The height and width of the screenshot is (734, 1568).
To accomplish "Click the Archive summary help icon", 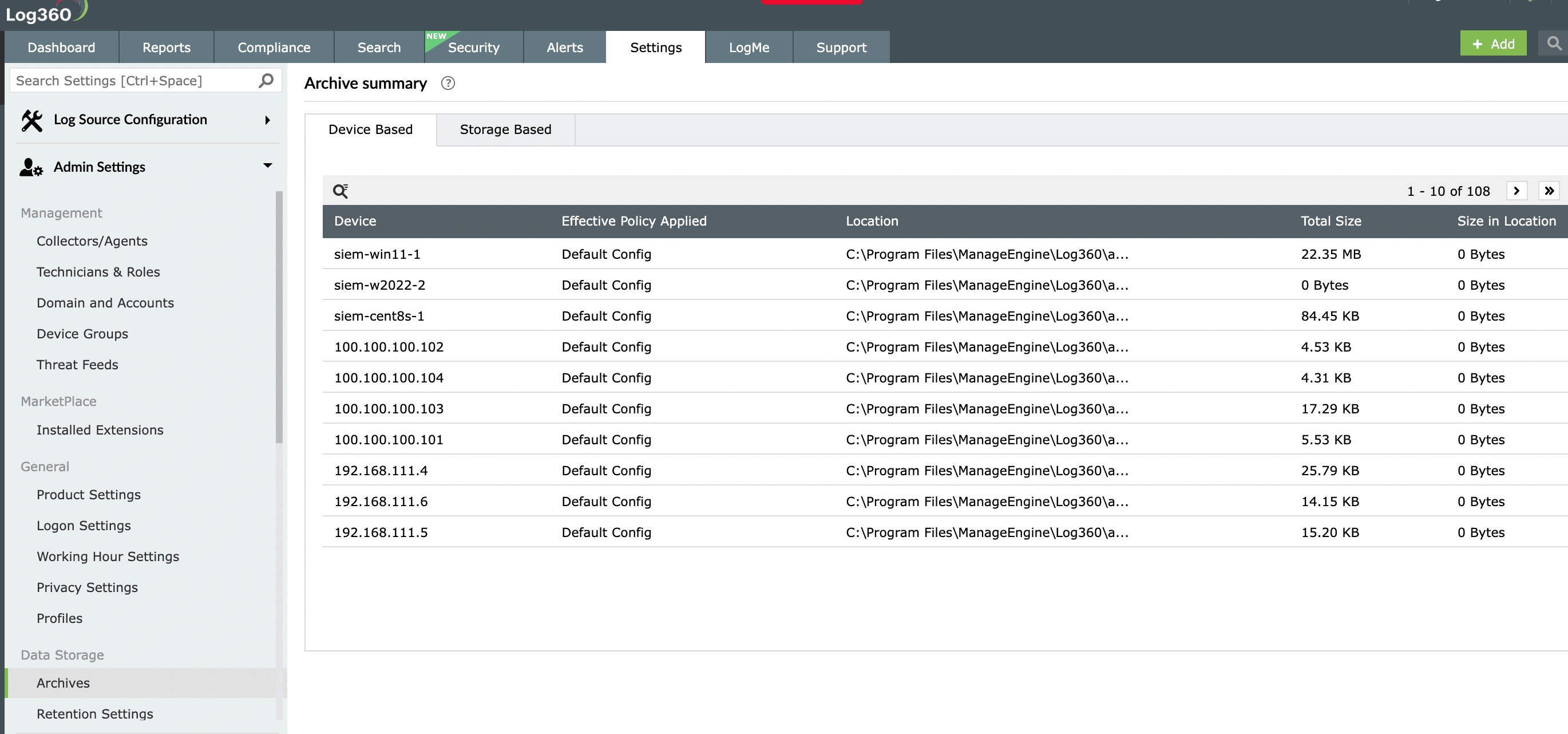I will tap(448, 84).
